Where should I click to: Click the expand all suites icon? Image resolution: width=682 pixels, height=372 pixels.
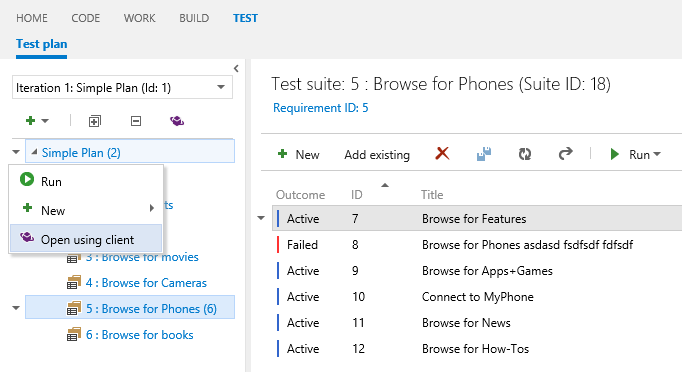94,121
